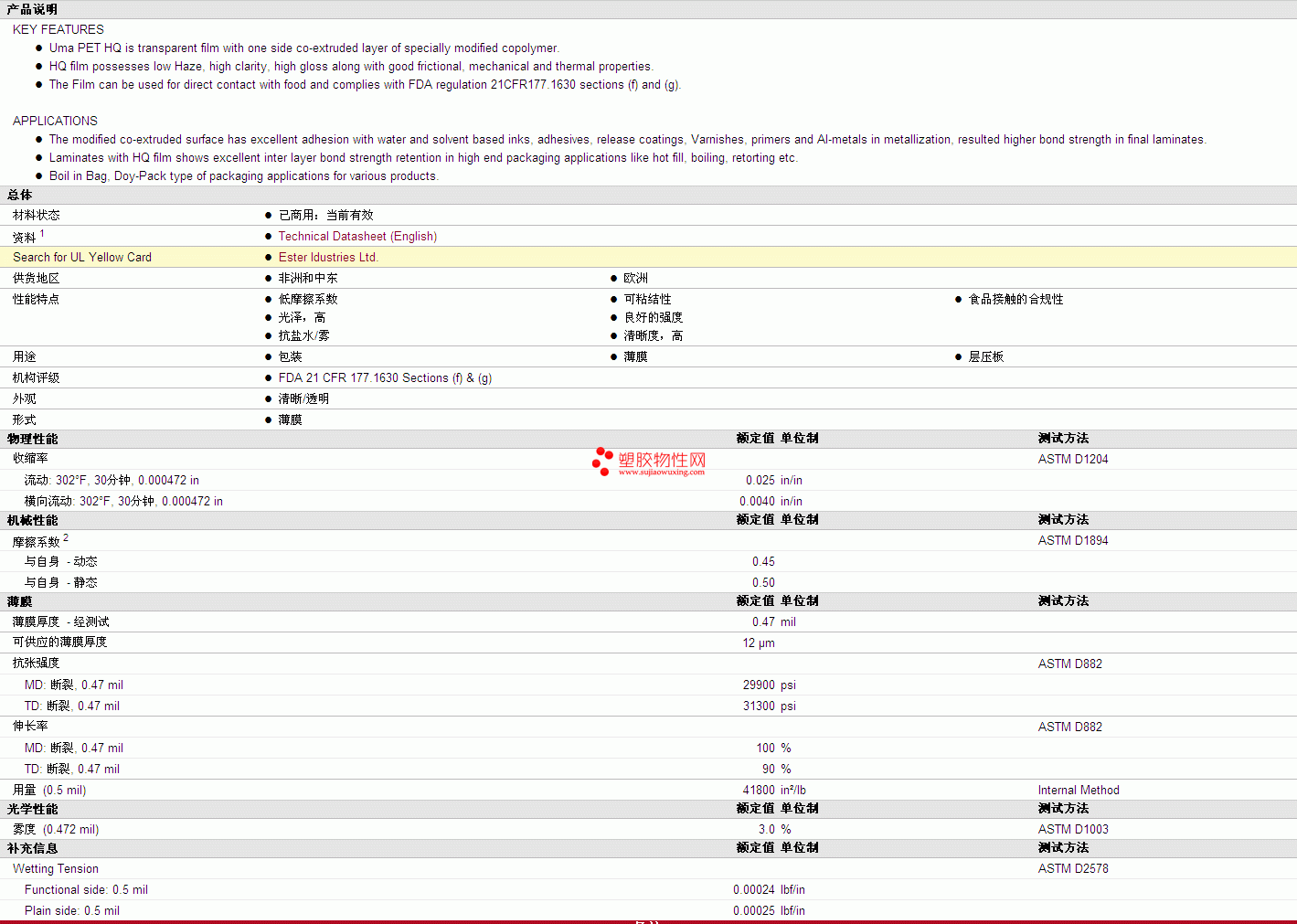This screenshot has height=924, width=1297.
Task: Click the 光学性能 section header
Action: pyautogui.click(x=32, y=809)
